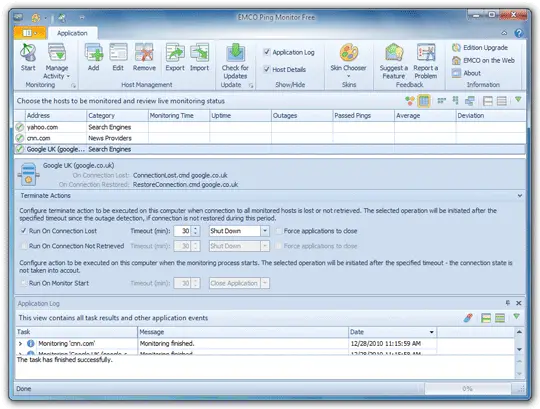Image resolution: width=540 pixels, height=409 pixels.
Task: Click Report a Problem
Action: [x=426, y=61]
